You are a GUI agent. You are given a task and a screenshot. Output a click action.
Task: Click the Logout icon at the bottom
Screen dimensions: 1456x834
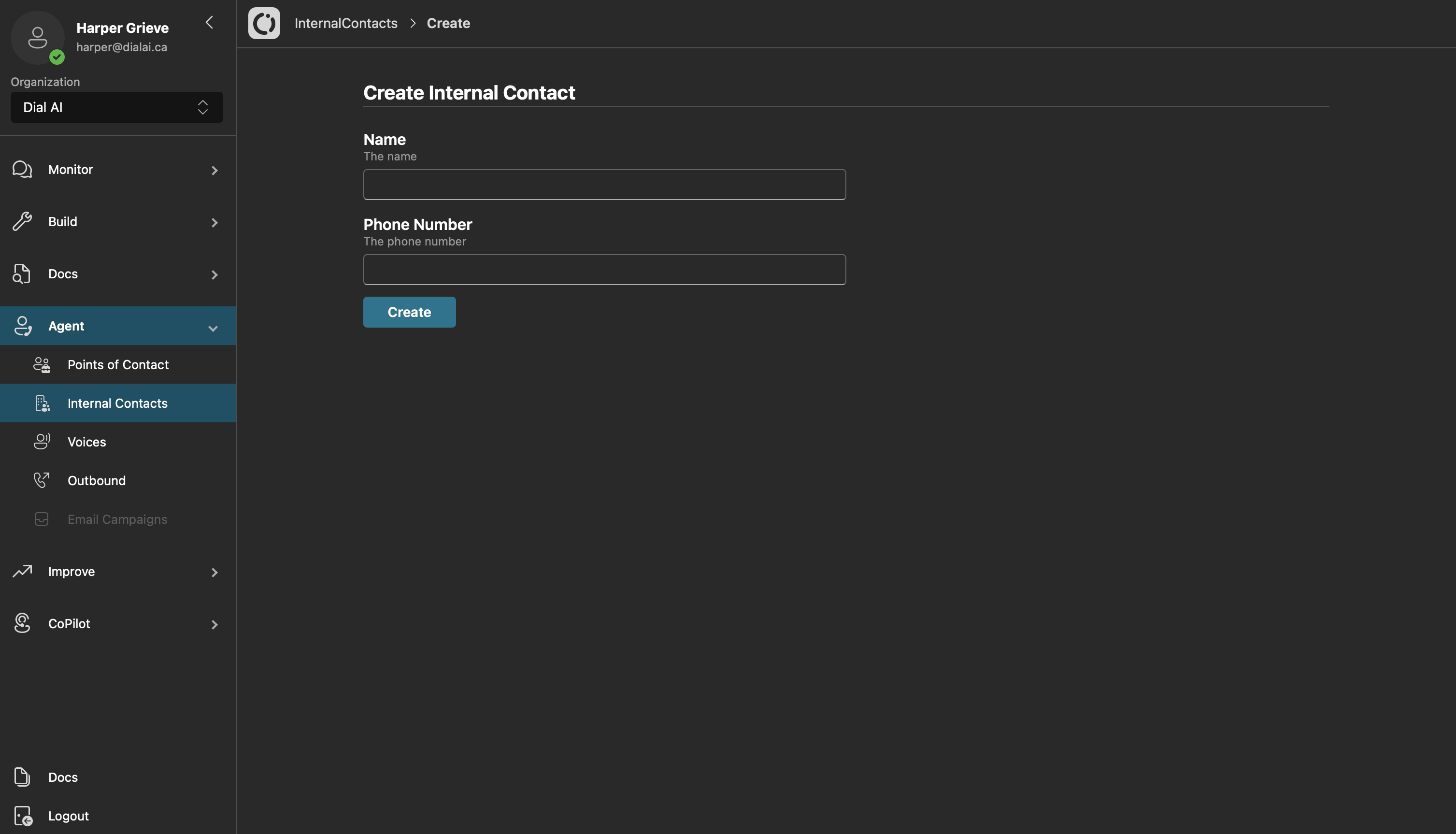[23, 816]
